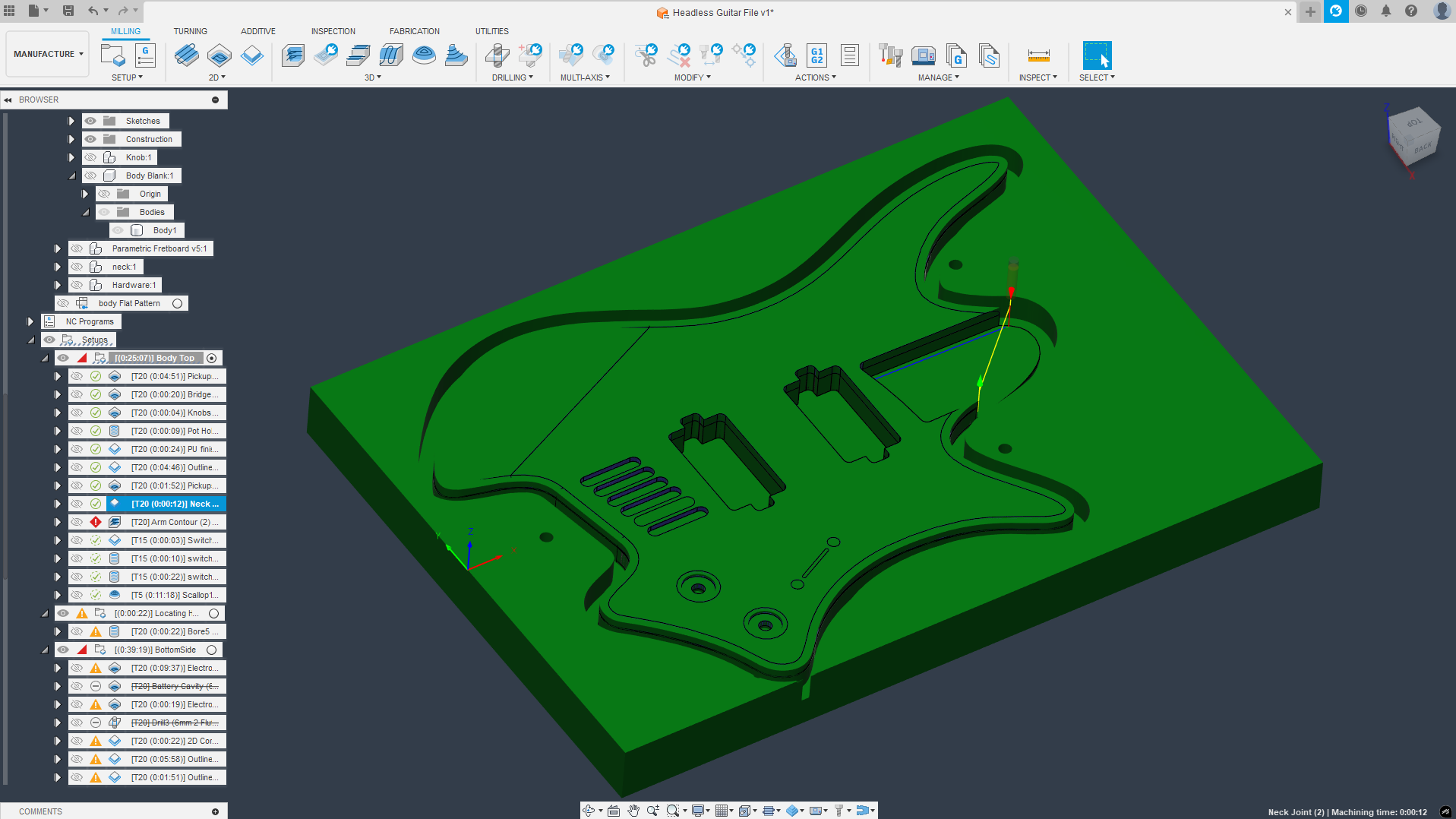The image size is (1456, 819).
Task: Click the Measure ruler icon
Action: [1038, 55]
